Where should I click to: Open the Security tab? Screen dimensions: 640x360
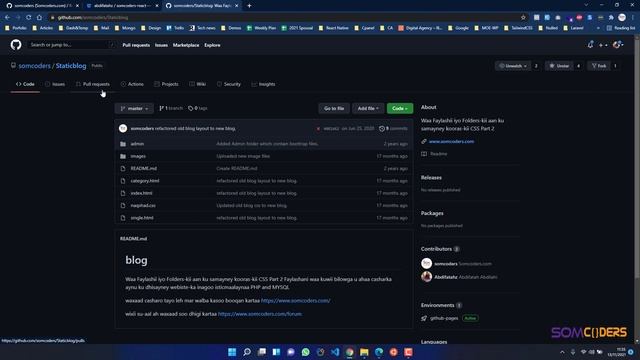coord(229,84)
